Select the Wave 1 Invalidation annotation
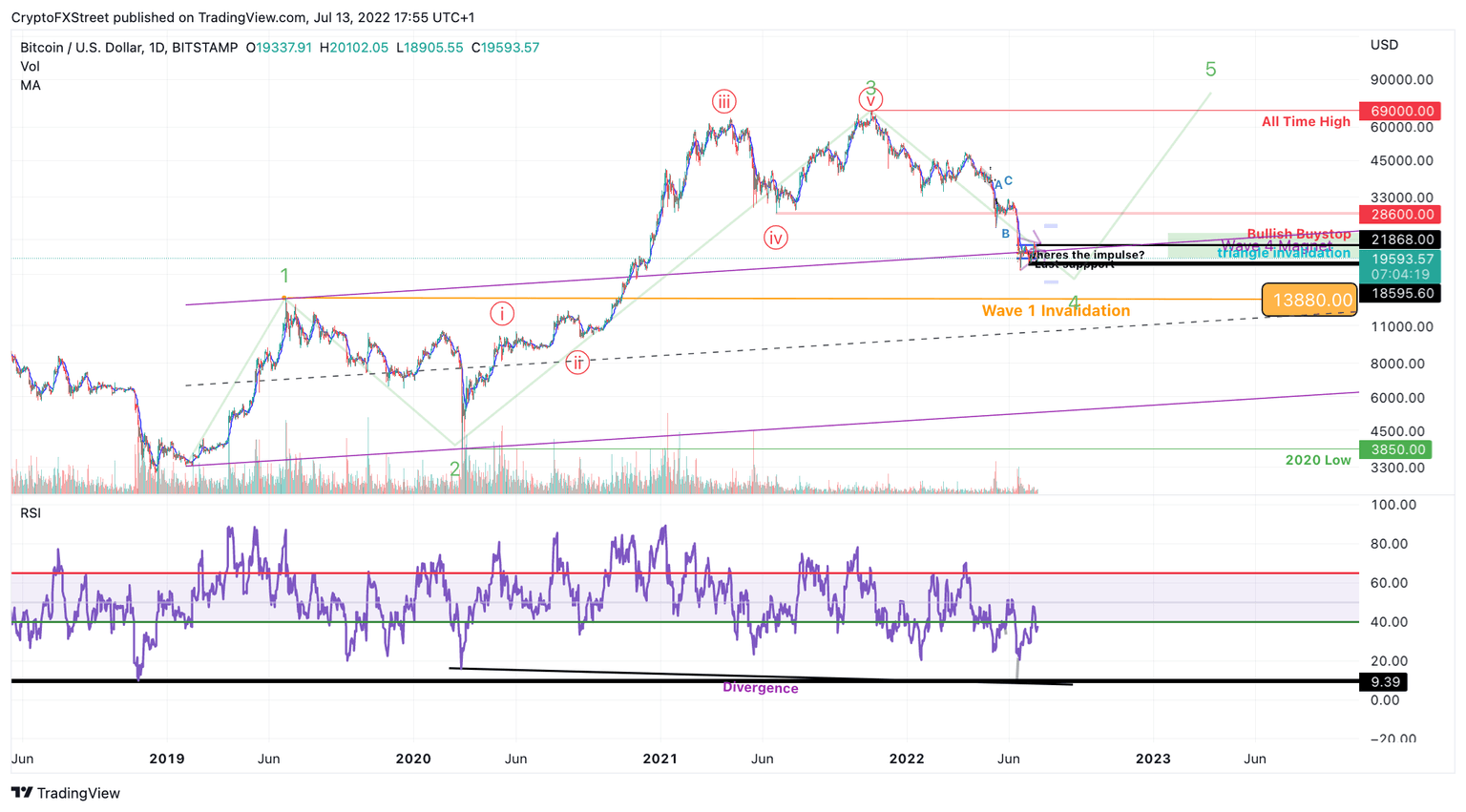This screenshot has width=1466, height=812. coord(1055,311)
